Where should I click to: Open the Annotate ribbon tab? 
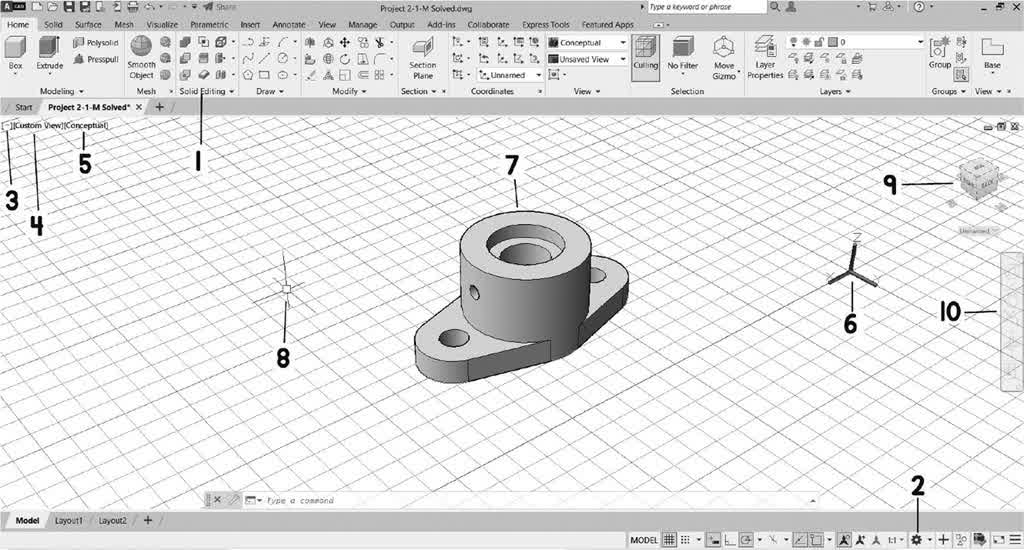[x=289, y=24]
